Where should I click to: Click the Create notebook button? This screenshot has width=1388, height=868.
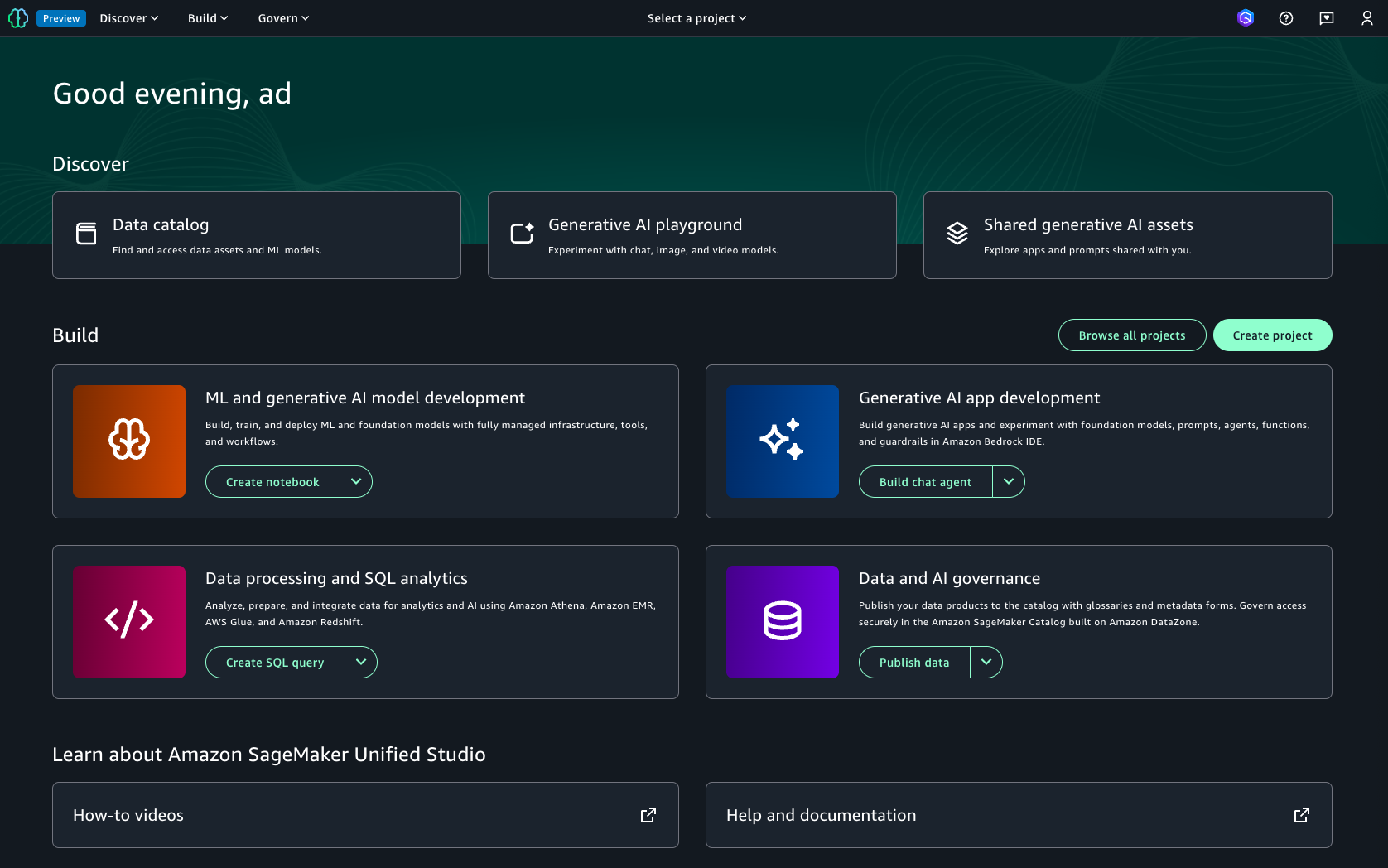click(x=272, y=482)
